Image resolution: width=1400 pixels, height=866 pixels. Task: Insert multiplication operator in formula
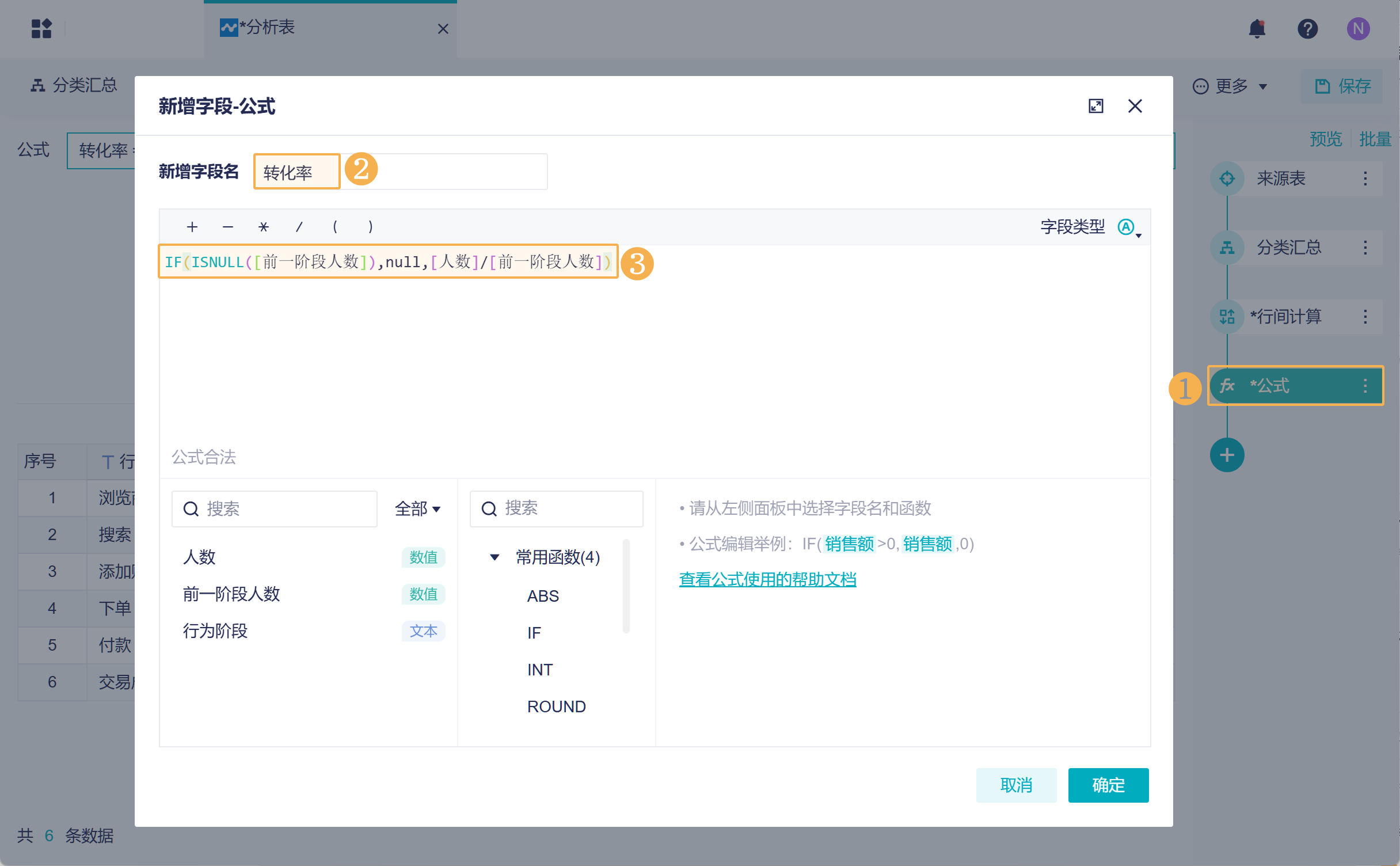click(264, 227)
